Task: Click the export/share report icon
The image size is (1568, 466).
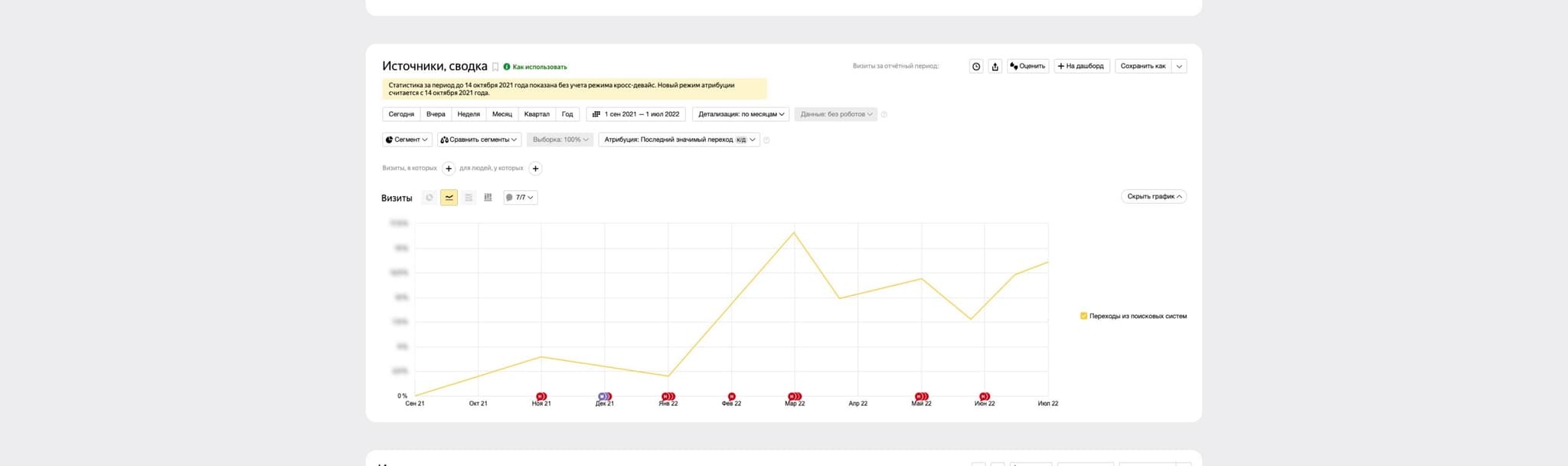Action: coord(995,67)
